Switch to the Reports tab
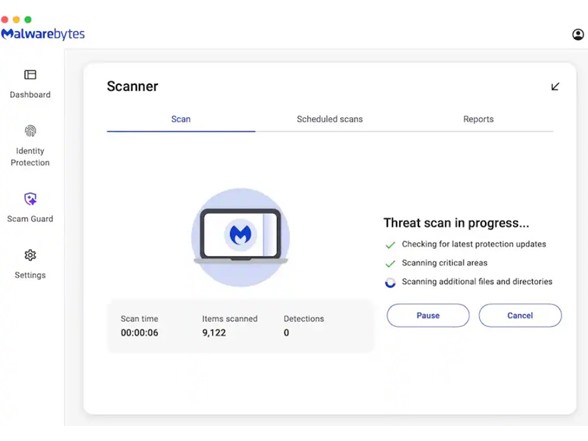This screenshot has height=441, width=588. coord(478,119)
